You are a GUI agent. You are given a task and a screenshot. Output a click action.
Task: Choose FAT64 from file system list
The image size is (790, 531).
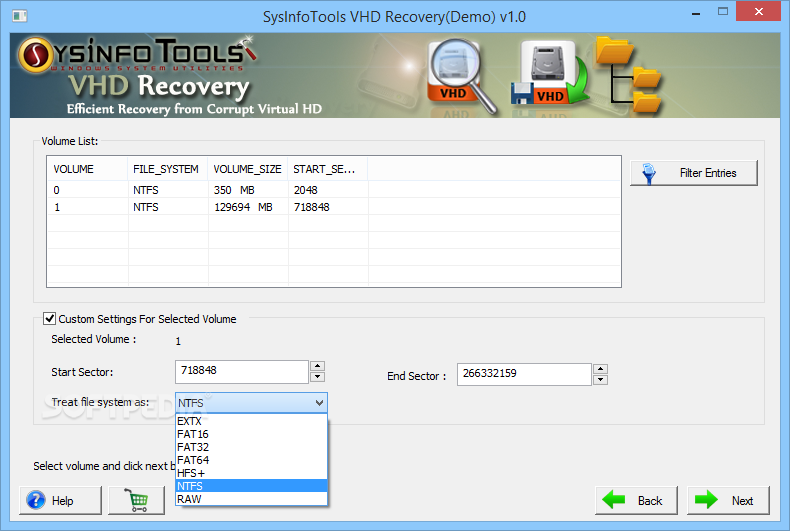[252, 460]
